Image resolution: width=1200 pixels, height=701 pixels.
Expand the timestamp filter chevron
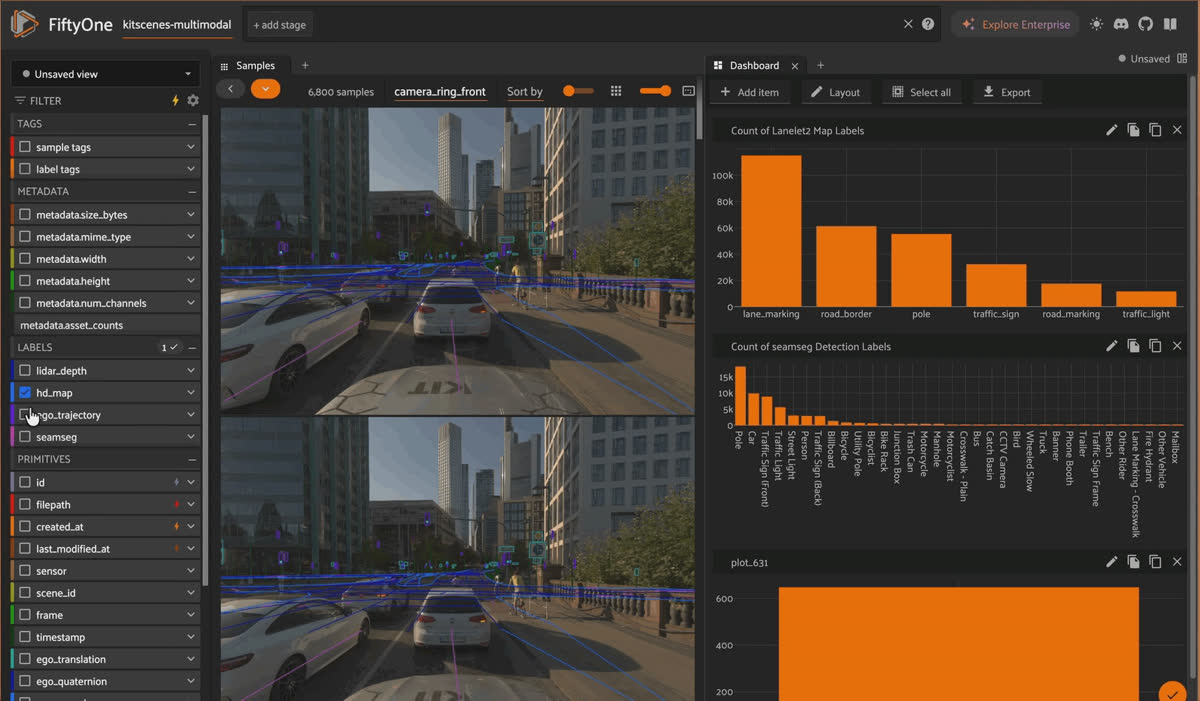click(x=190, y=637)
